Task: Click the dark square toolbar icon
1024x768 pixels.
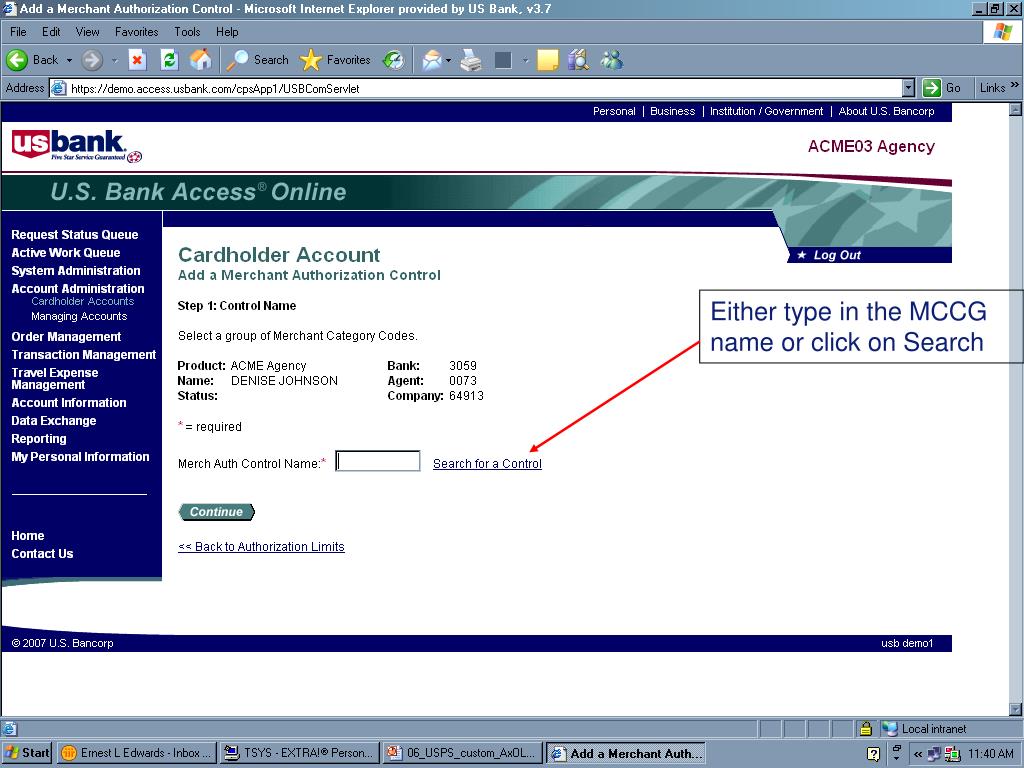Action: (x=503, y=60)
